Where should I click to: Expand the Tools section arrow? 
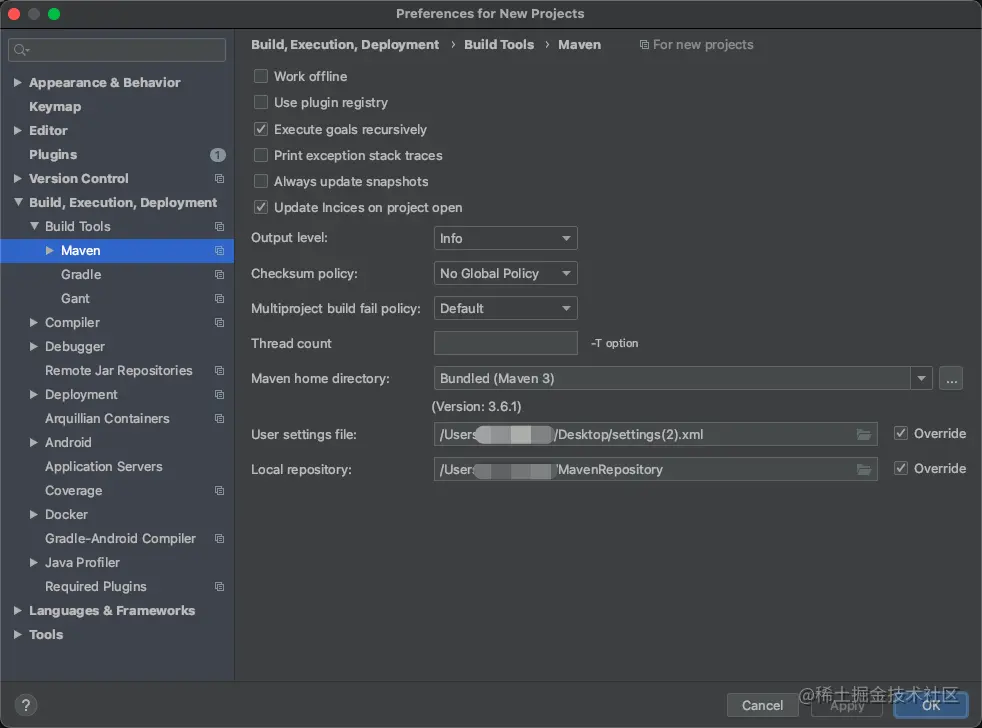pyautogui.click(x=18, y=635)
